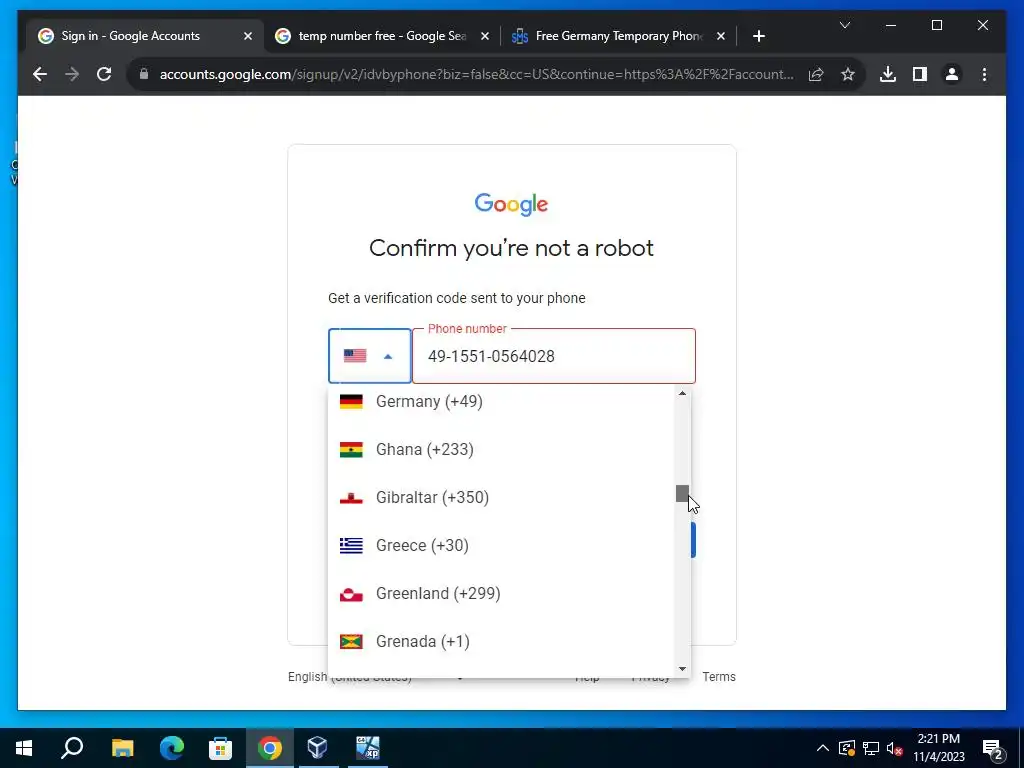Image resolution: width=1024 pixels, height=768 pixels.
Task: Select Greece (+30) from the list
Action: pos(501,545)
